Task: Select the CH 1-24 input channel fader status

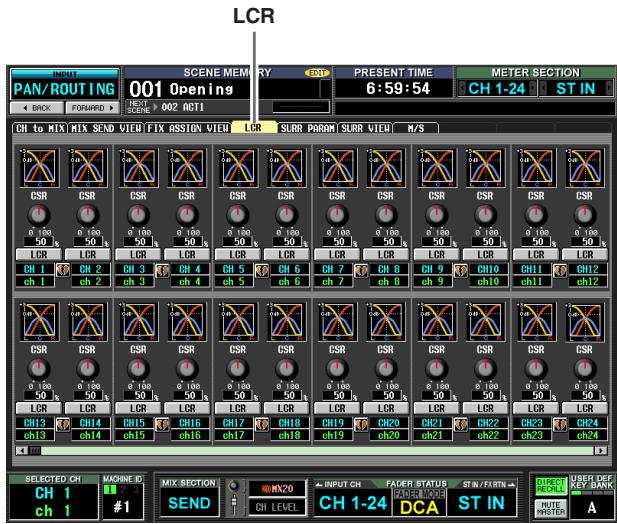Action: click(x=353, y=503)
